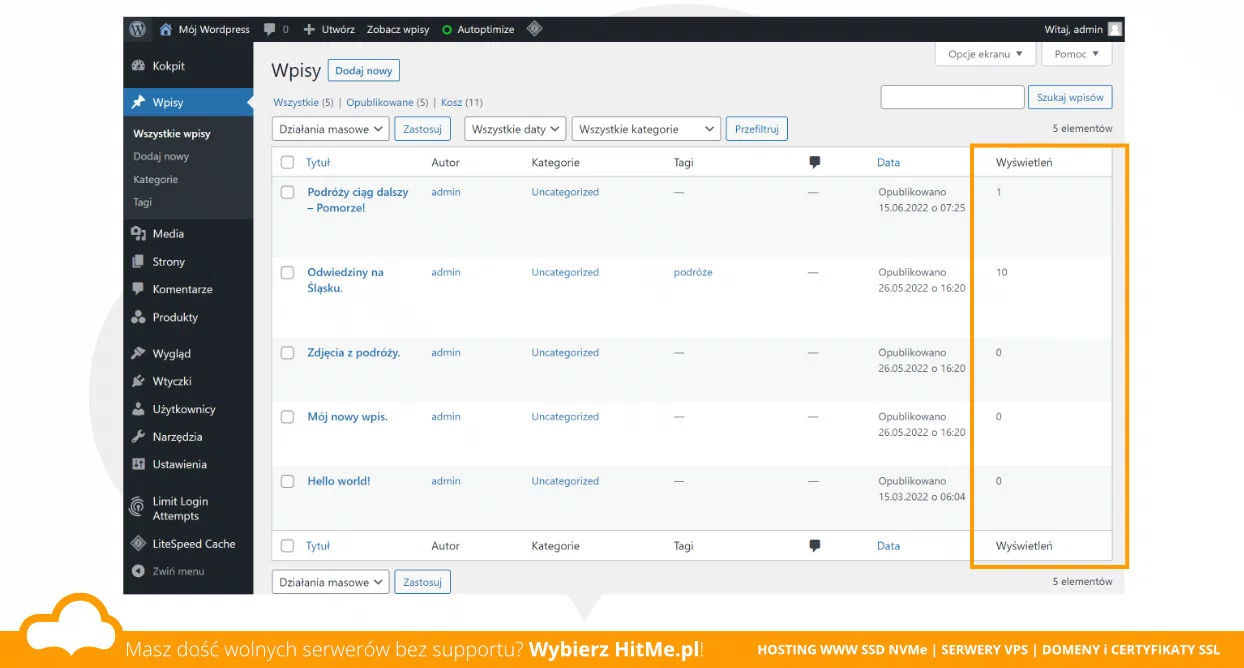This screenshot has width=1244, height=668.
Task: Tick the select-all checkbox in table header
Action: pyautogui.click(x=288, y=162)
